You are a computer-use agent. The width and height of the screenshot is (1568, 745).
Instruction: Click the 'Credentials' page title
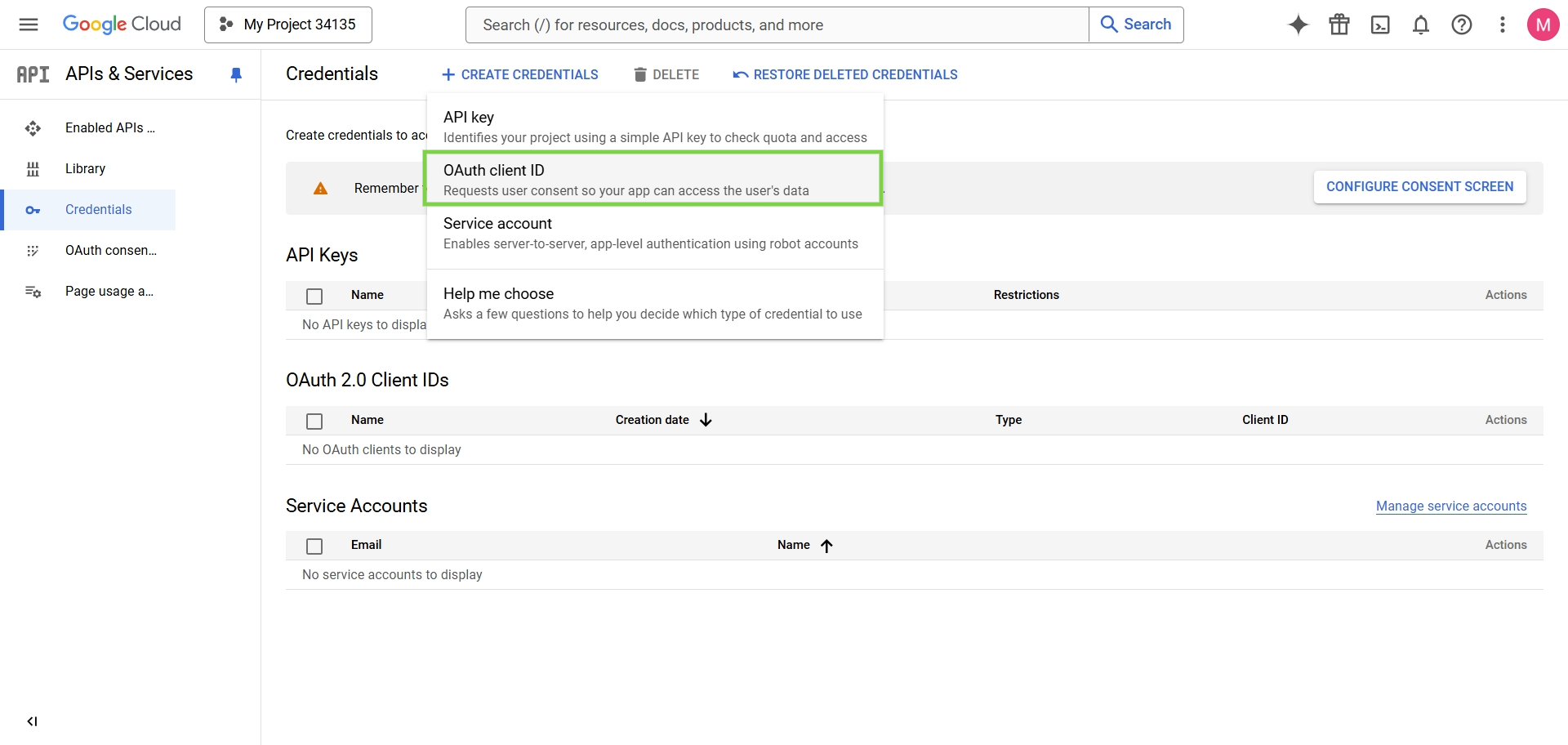click(332, 74)
